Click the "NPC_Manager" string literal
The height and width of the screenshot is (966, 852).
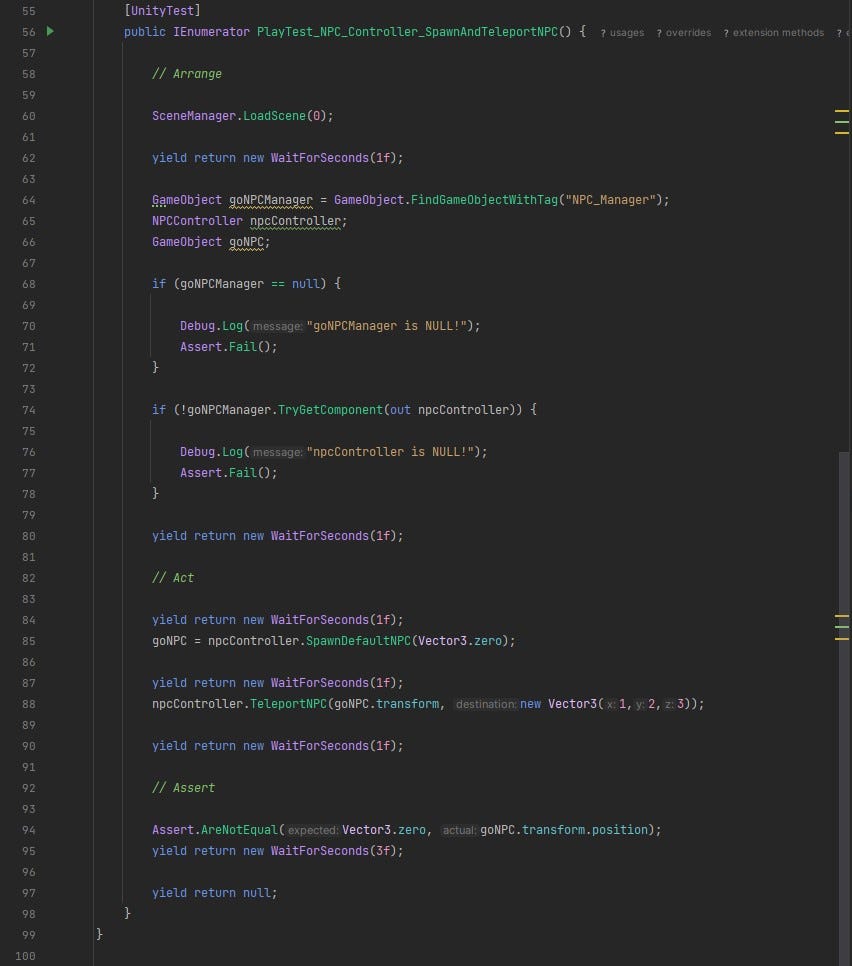pyautogui.click(x=611, y=200)
